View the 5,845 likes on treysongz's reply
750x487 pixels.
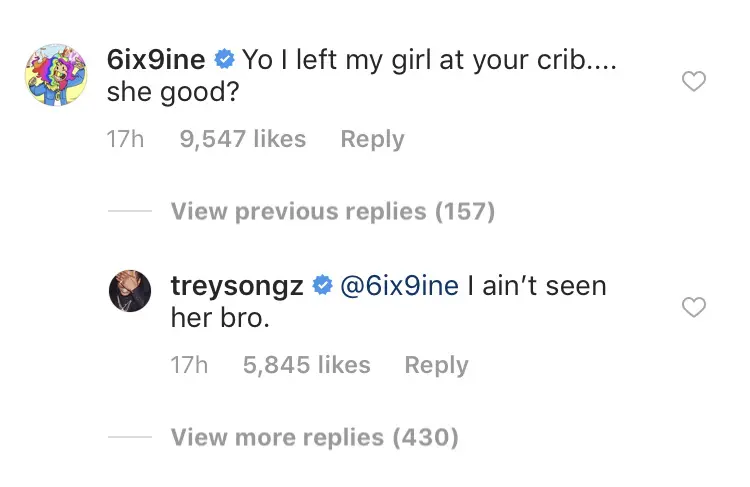click(x=306, y=366)
